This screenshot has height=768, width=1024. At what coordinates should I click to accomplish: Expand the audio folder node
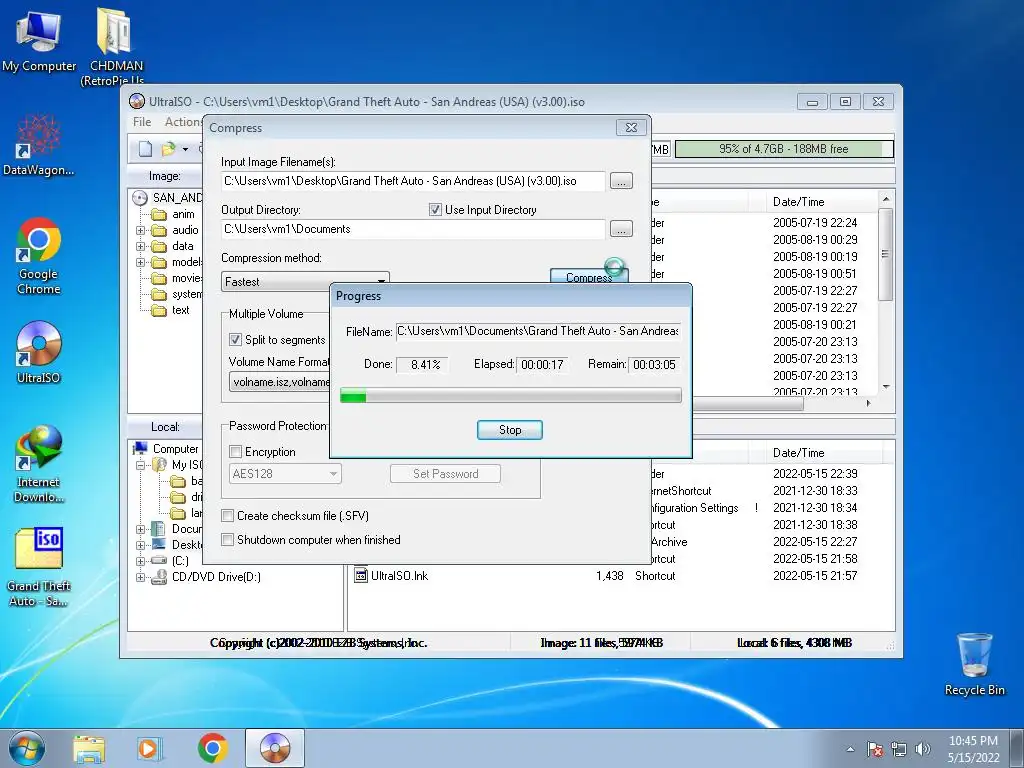coord(140,231)
